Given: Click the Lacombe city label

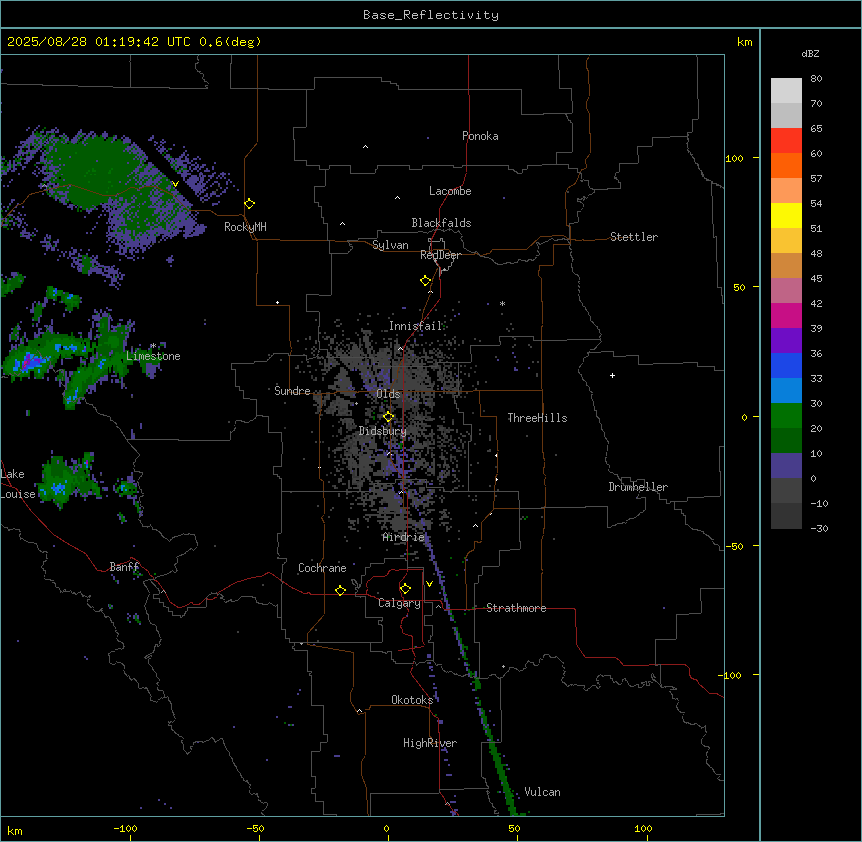Looking at the screenshot, I should click(x=450, y=191).
